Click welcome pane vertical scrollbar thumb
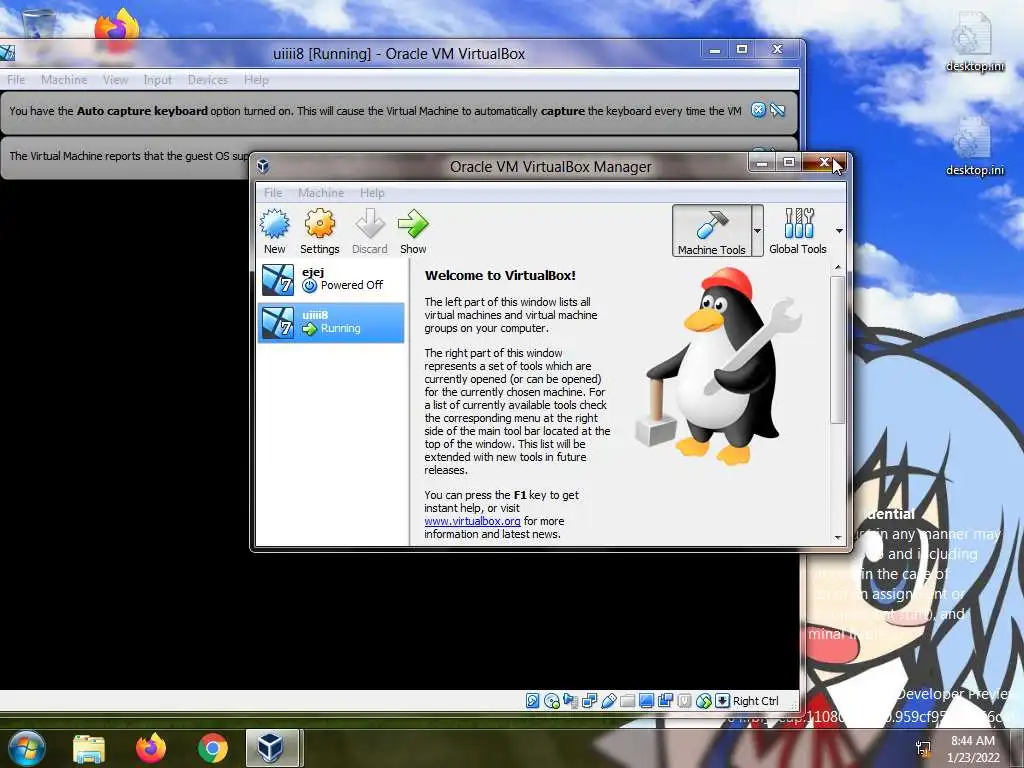The width and height of the screenshot is (1024, 768). [x=838, y=349]
